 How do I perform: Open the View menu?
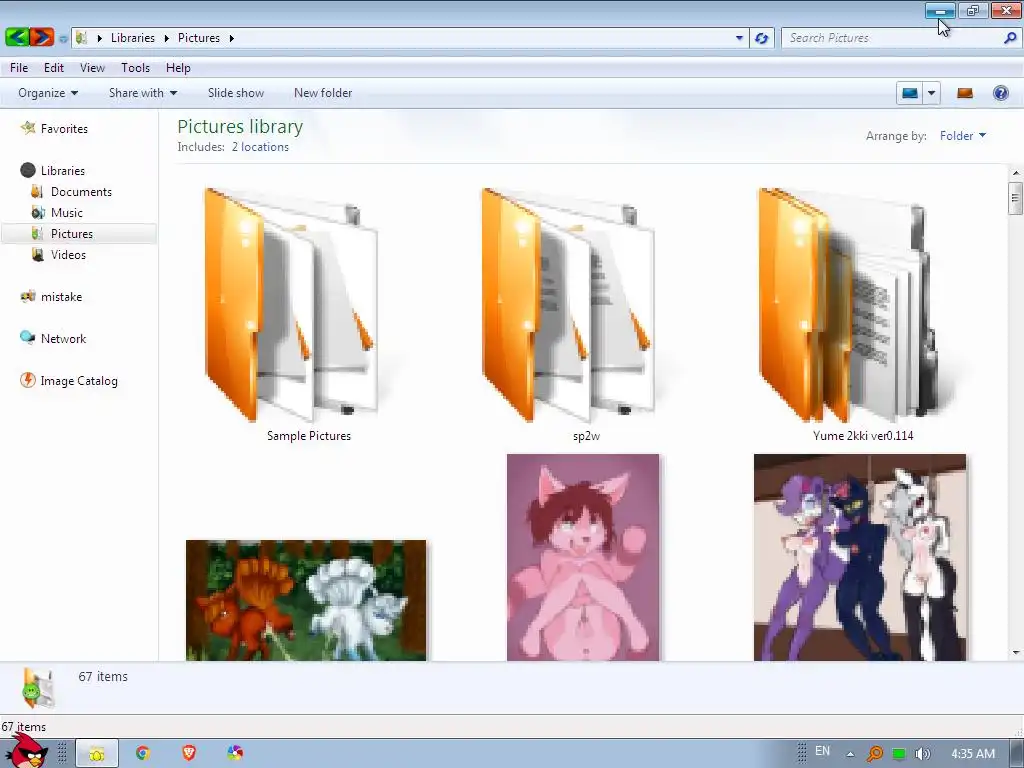92,68
